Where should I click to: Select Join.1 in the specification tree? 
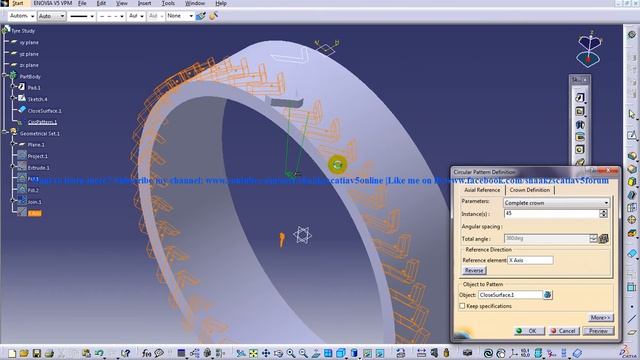pos(35,202)
